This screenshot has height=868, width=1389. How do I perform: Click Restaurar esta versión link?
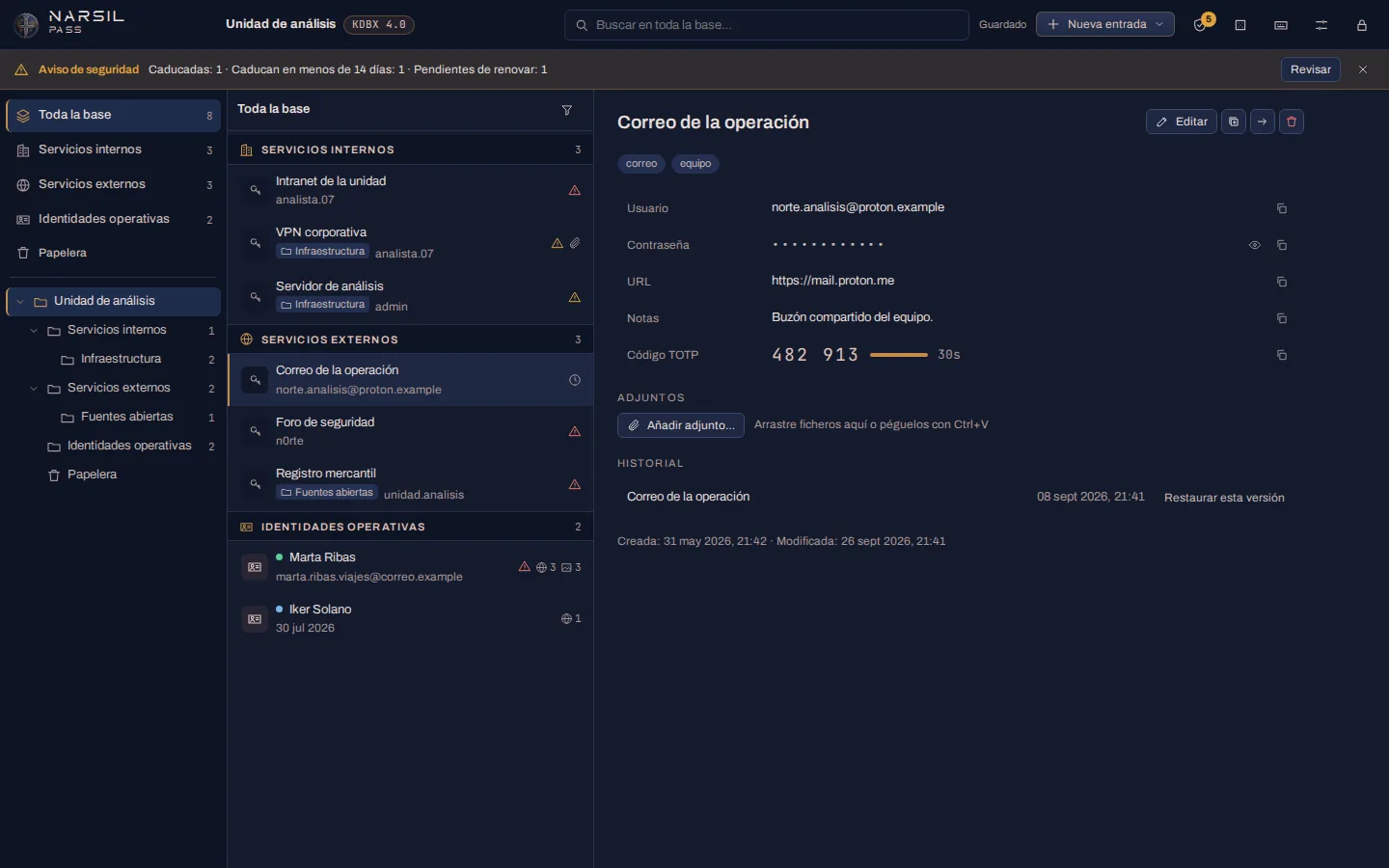click(1224, 498)
